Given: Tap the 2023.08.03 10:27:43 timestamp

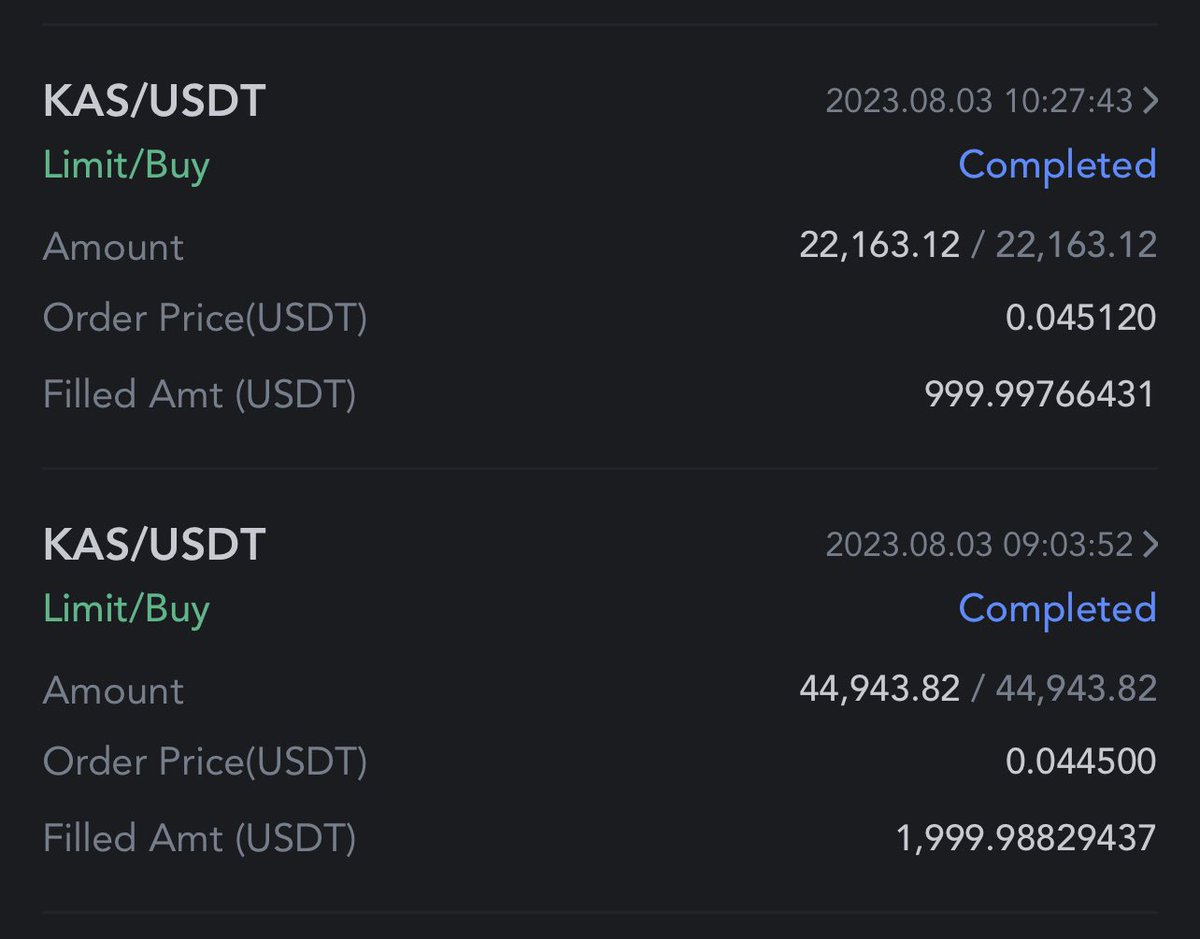Looking at the screenshot, I should tap(979, 101).
